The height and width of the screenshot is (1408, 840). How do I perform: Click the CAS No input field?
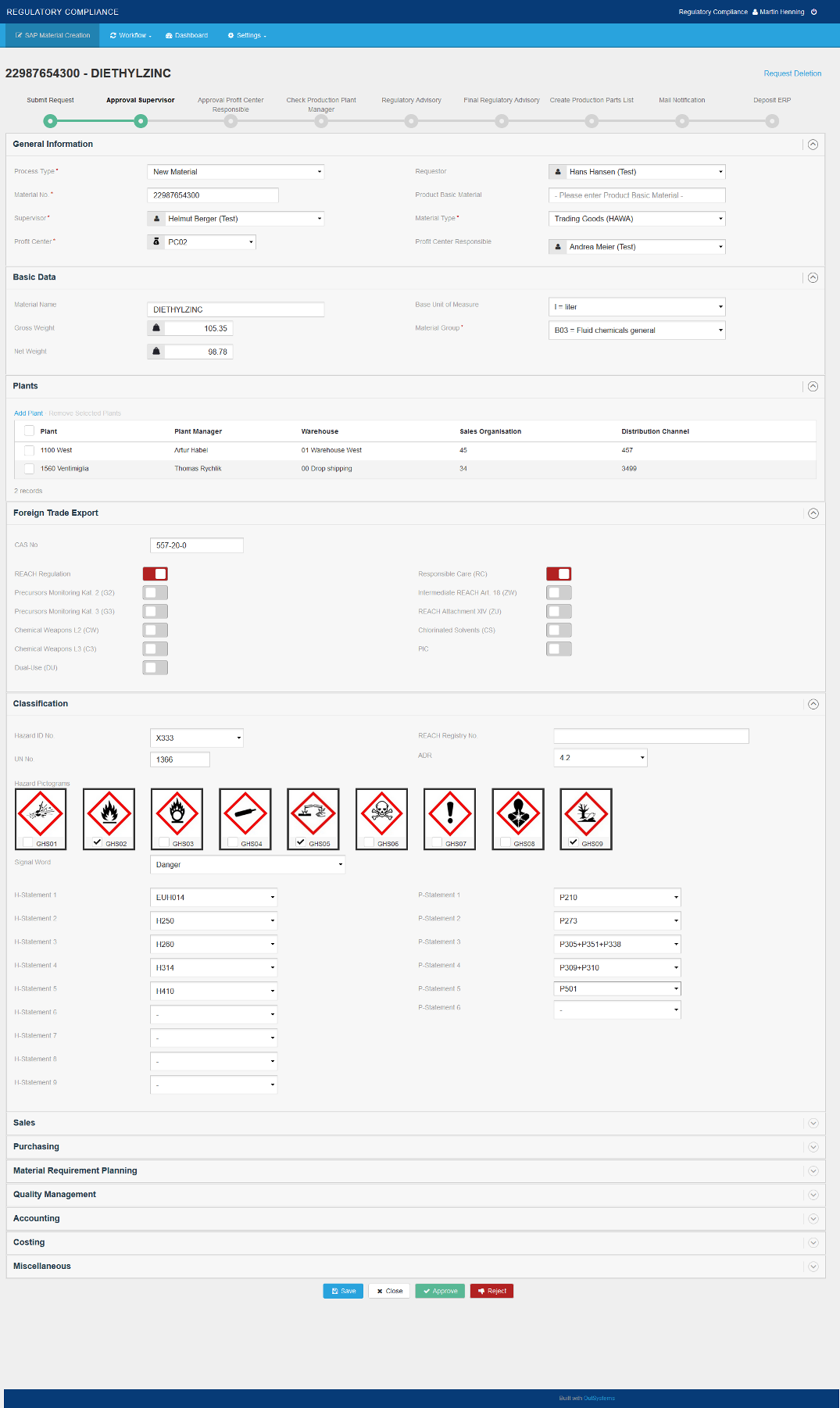(197, 545)
